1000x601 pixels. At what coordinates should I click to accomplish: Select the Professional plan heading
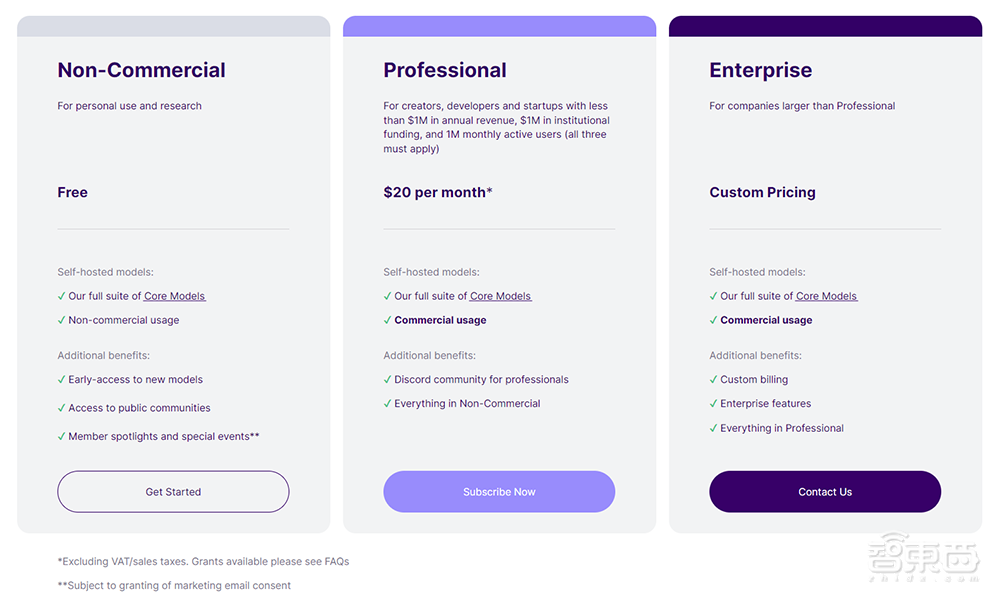(445, 70)
